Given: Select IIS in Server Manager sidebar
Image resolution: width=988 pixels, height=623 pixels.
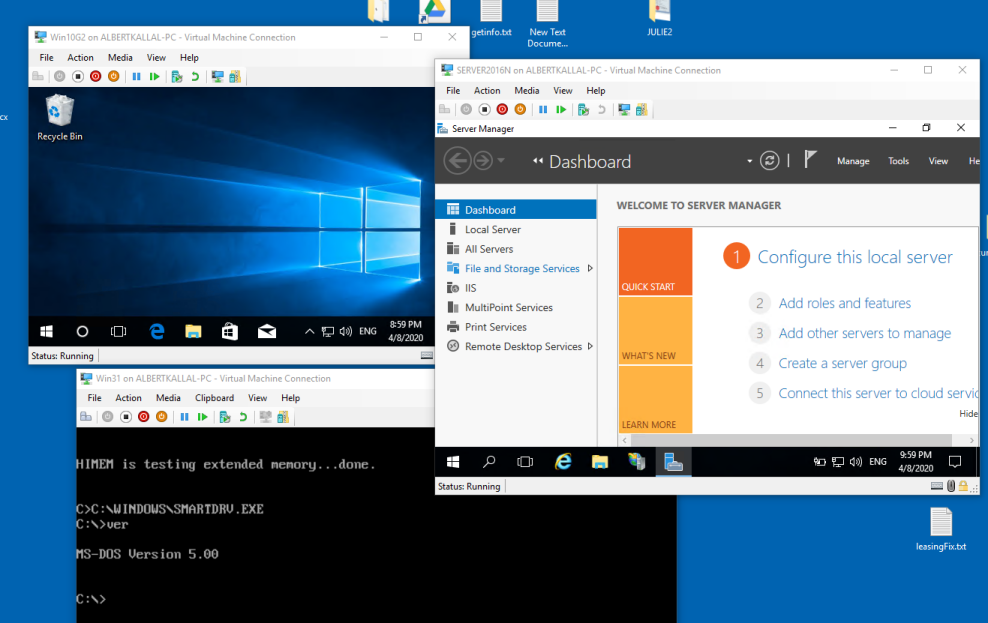Looking at the screenshot, I should (x=515, y=288).
